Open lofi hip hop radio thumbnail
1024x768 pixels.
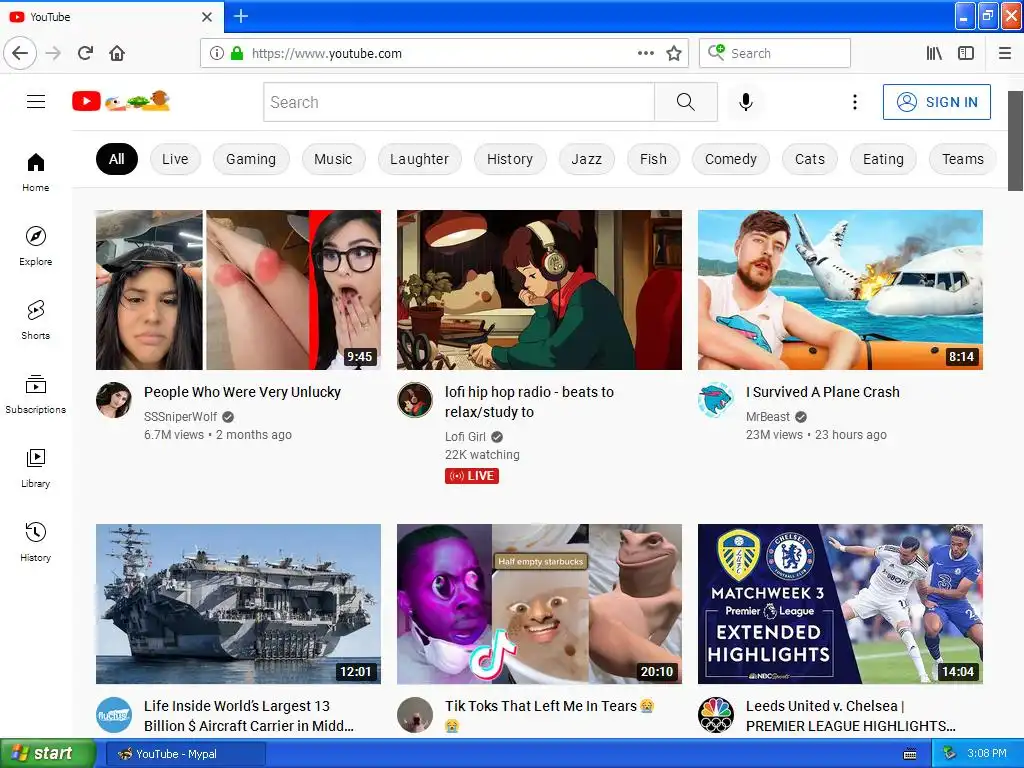pos(539,290)
